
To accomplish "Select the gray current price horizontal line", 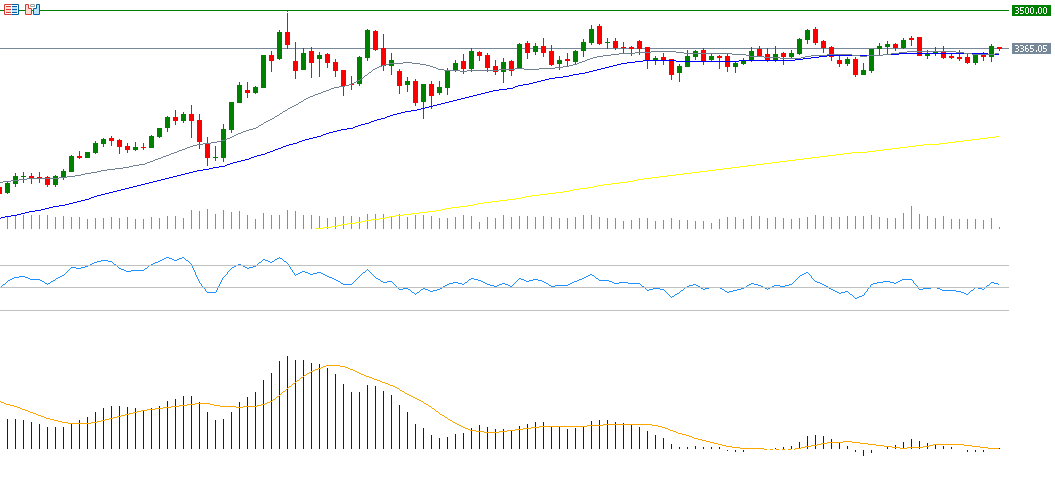I will coord(150,48).
